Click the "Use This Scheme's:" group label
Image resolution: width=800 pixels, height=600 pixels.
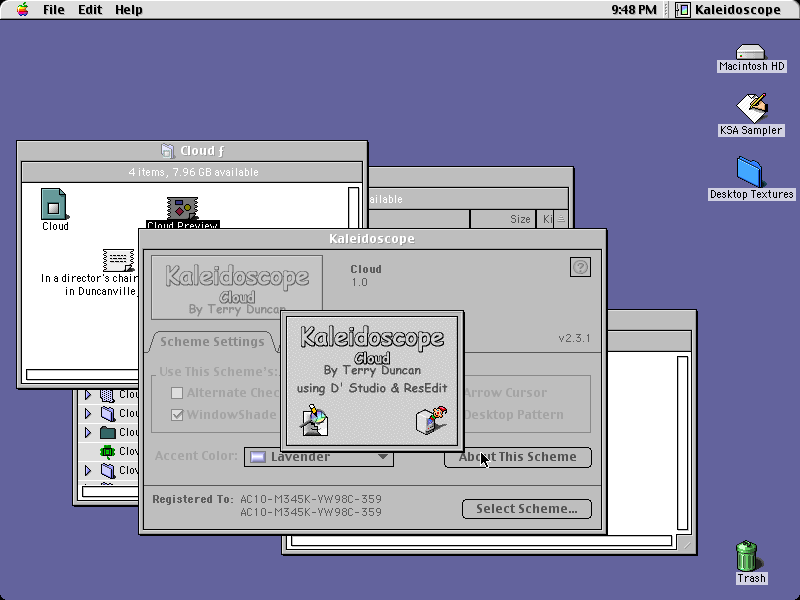(218, 371)
